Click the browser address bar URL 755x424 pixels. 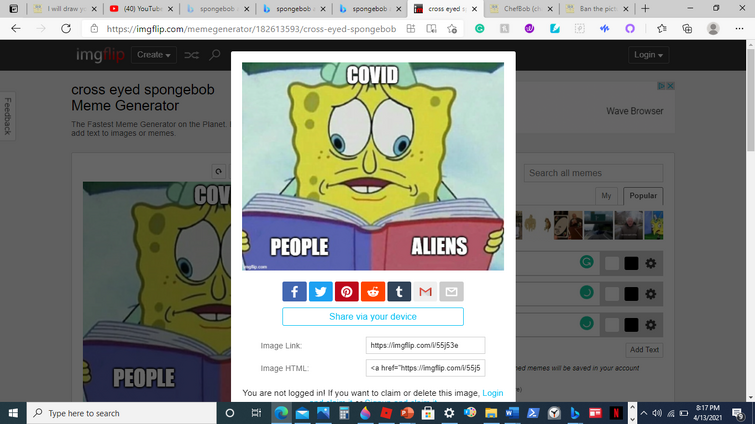tap(251, 29)
